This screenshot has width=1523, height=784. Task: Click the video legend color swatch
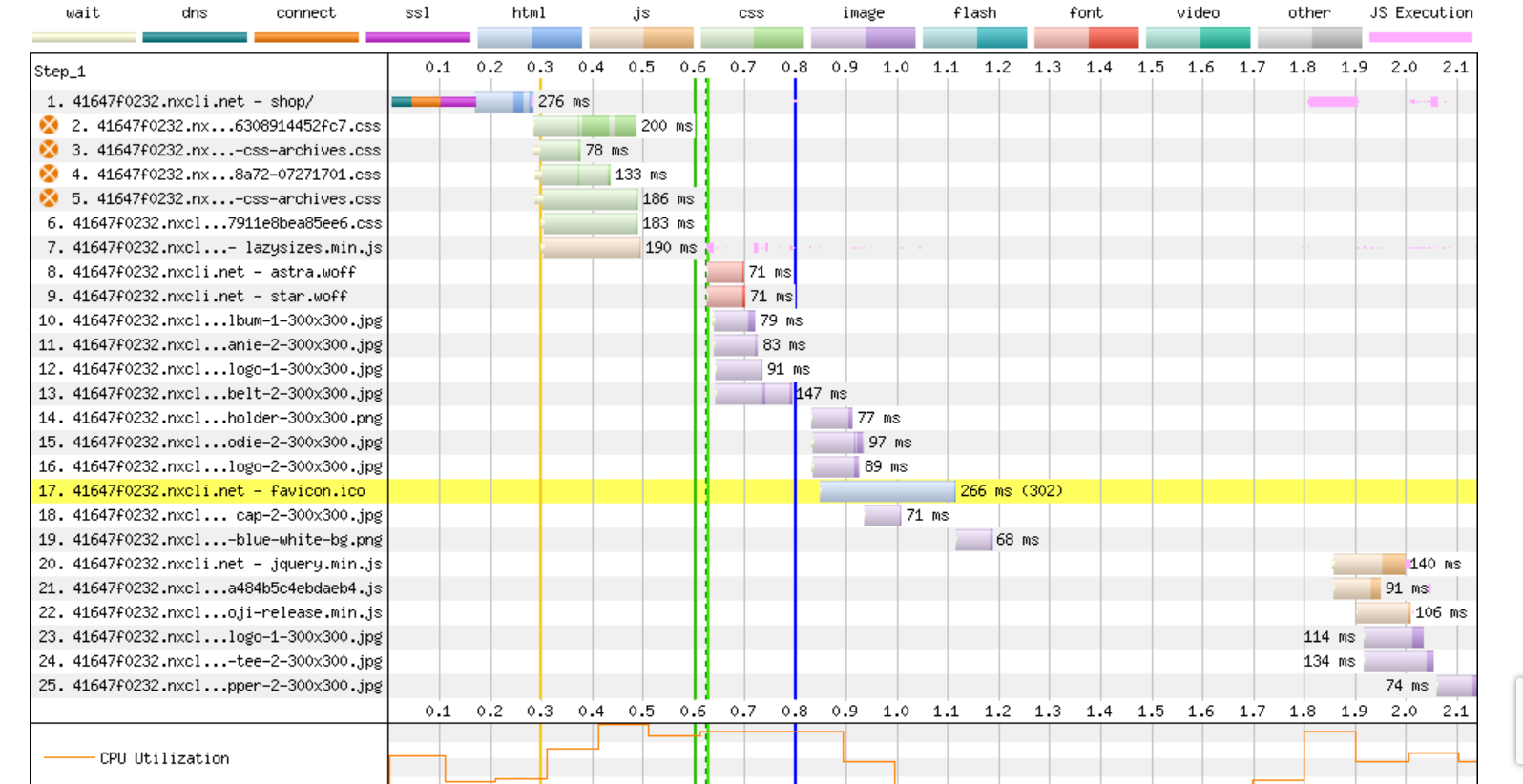(1199, 37)
